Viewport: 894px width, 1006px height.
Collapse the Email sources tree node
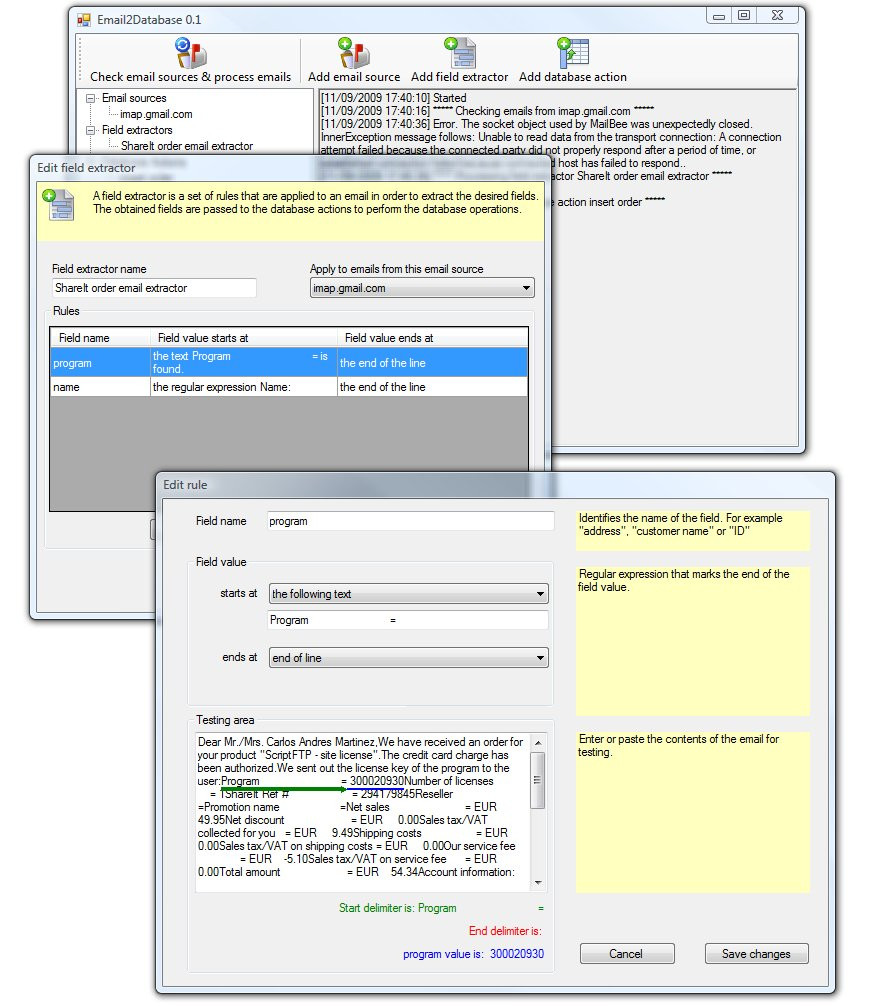91,98
